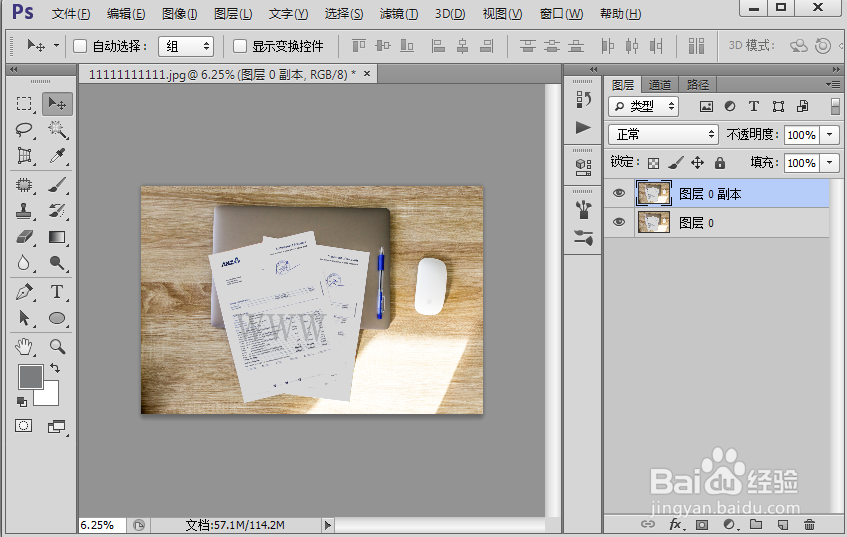
Task: Collapse the toolbox with double arrows
Action: point(14,69)
